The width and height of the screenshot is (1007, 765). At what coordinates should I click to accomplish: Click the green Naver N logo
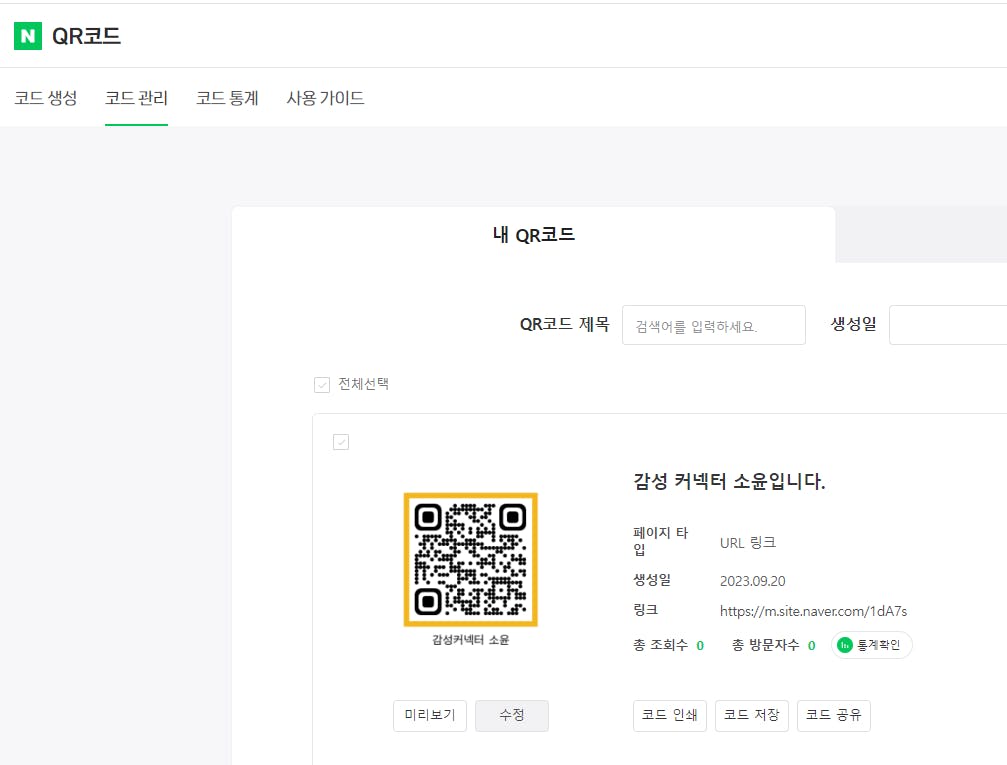28,36
